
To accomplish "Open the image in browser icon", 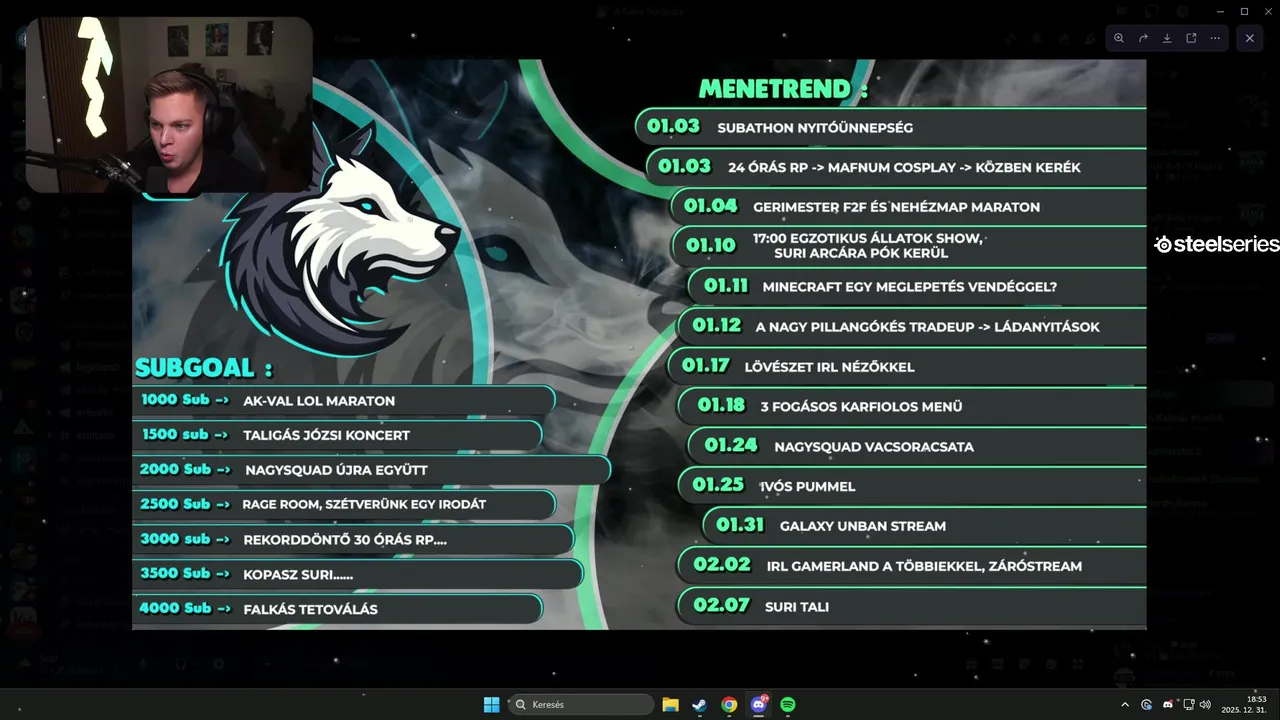I will coord(1191,38).
